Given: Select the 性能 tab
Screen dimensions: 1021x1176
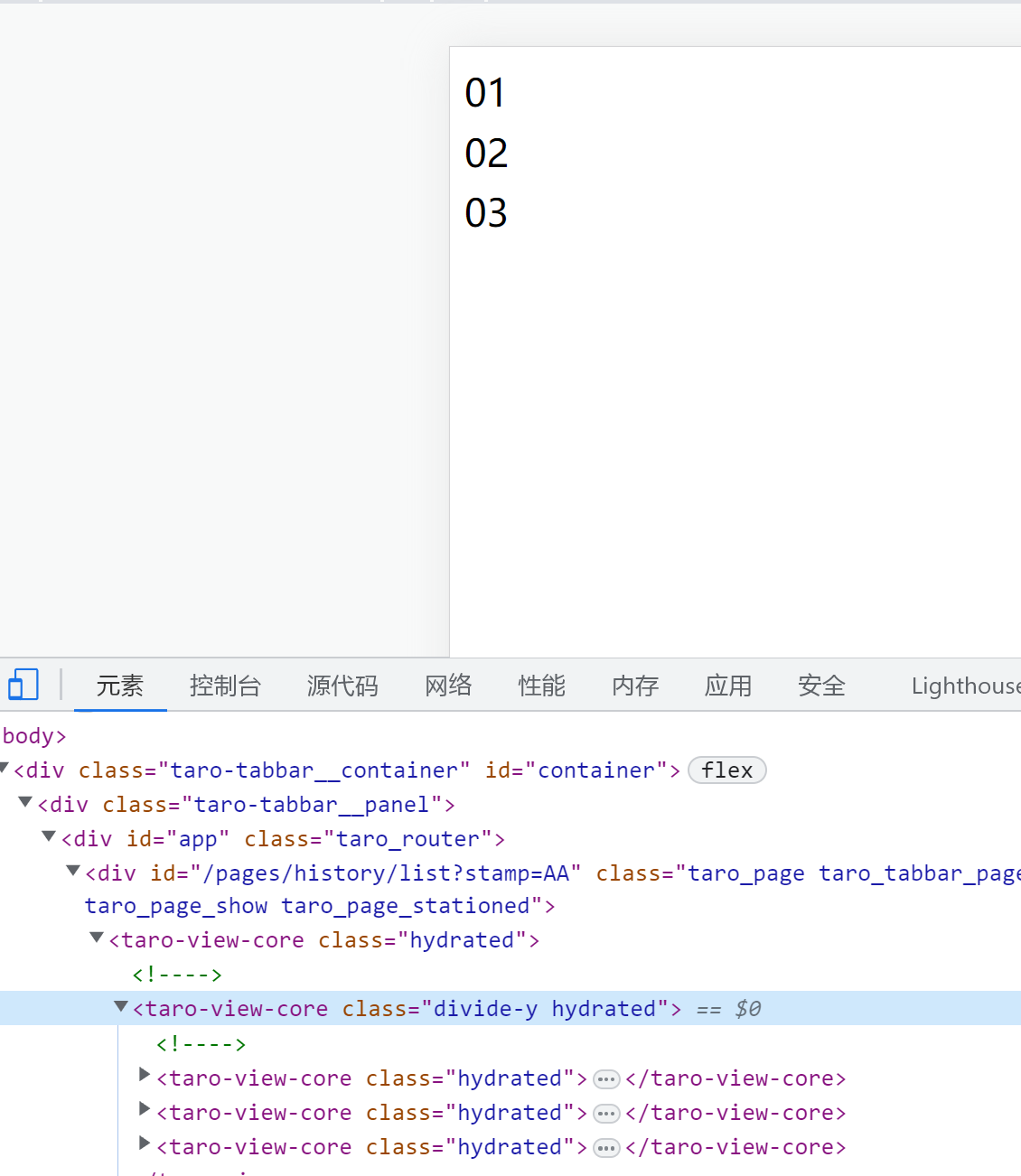Looking at the screenshot, I should pos(541,686).
